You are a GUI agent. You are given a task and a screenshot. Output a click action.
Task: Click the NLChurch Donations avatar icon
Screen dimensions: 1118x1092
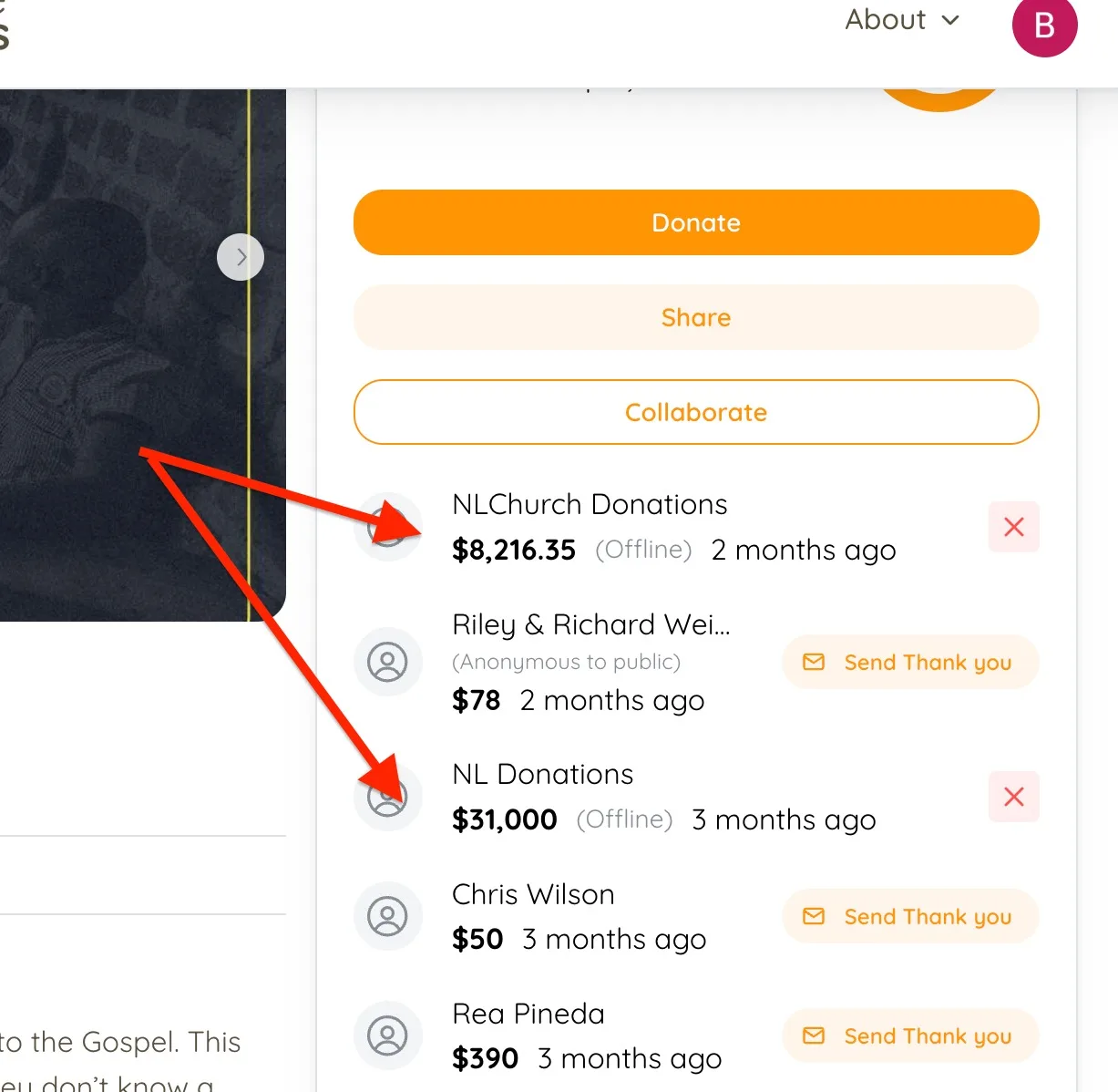pyautogui.click(x=387, y=527)
